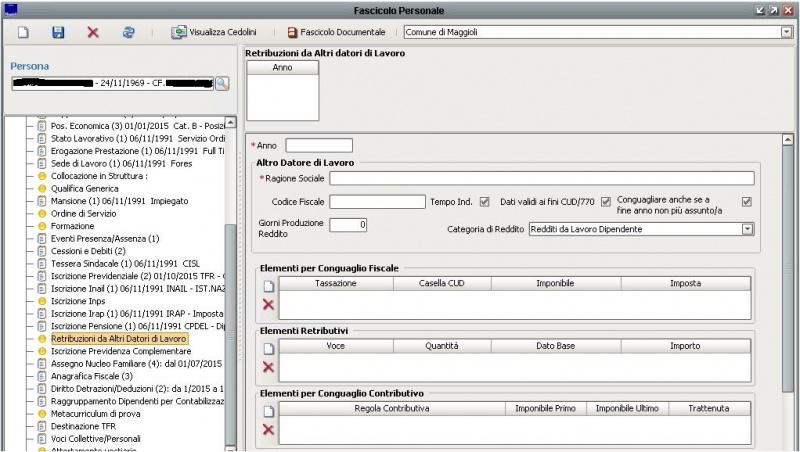Save record with the floppy disk icon
Viewport: 800px width, 452px height.
(58, 33)
